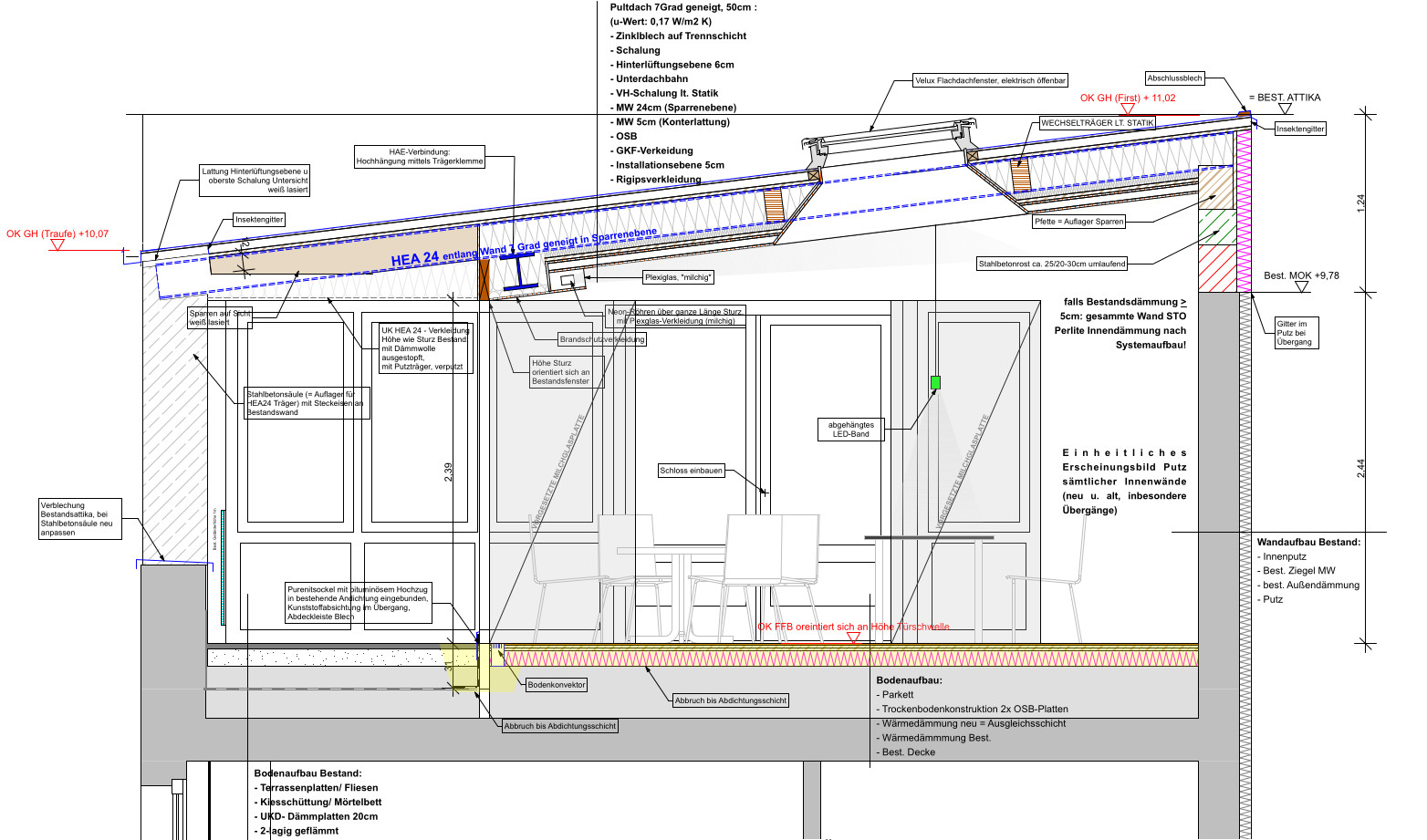Viewport: 1427px width, 840px height.
Task: Select the Plexiglas milchig label
Action: click(x=678, y=277)
